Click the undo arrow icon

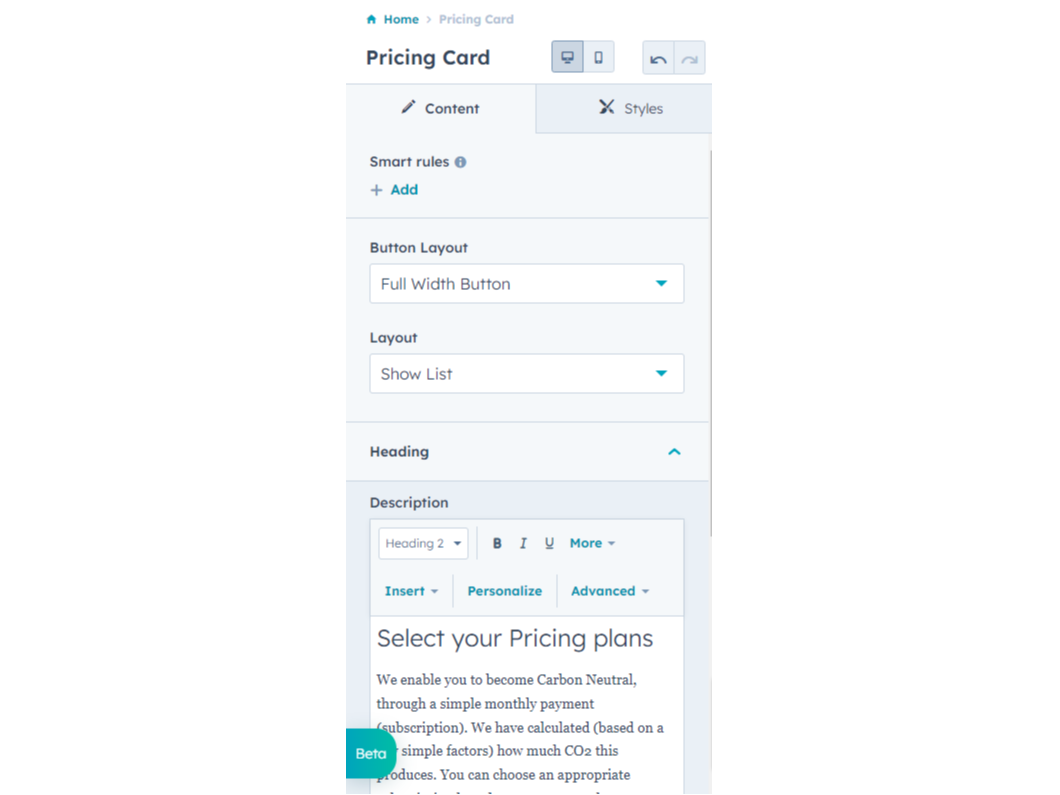click(658, 58)
